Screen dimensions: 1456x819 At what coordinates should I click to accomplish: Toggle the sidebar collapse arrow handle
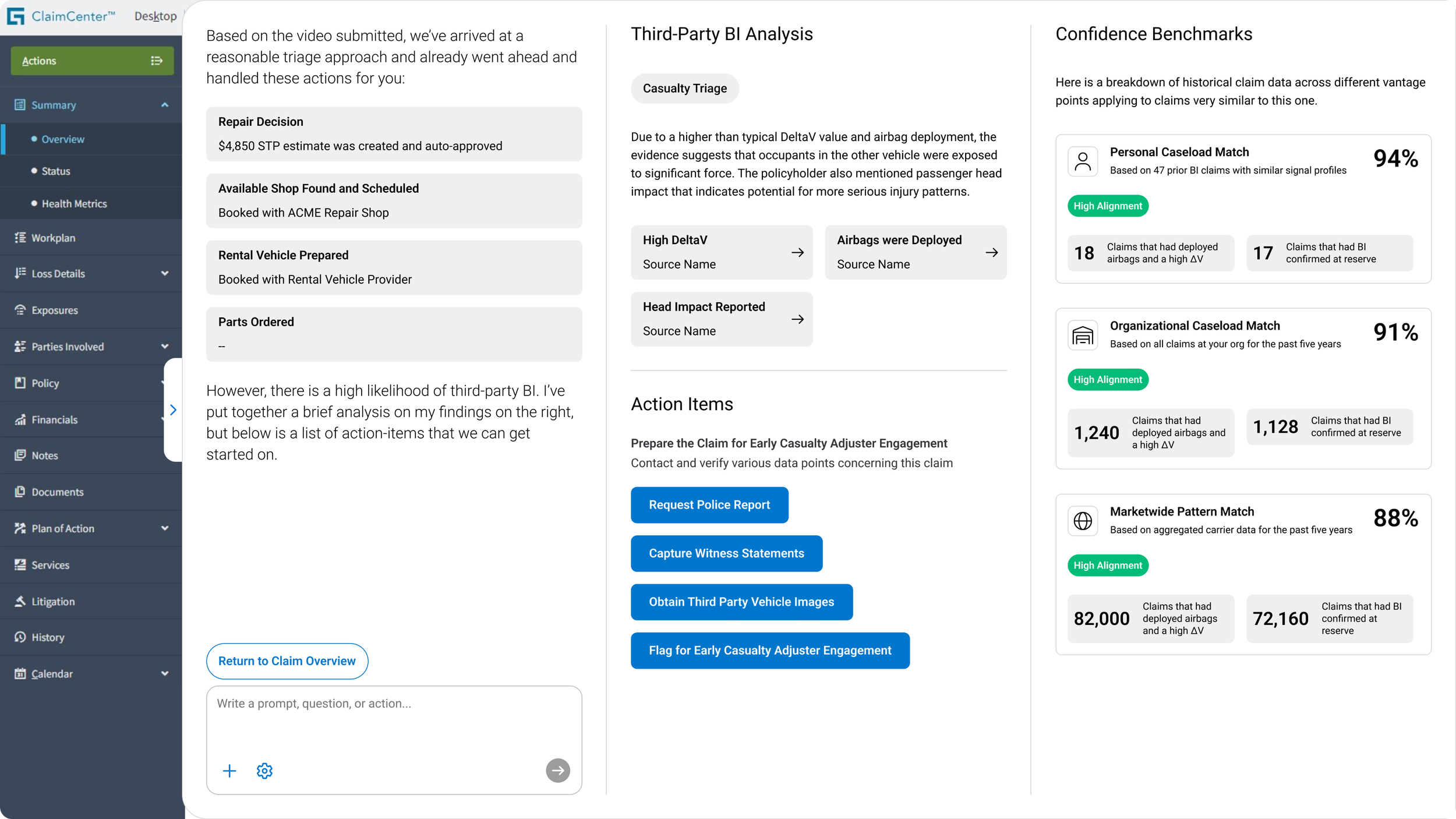click(x=173, y=410)
